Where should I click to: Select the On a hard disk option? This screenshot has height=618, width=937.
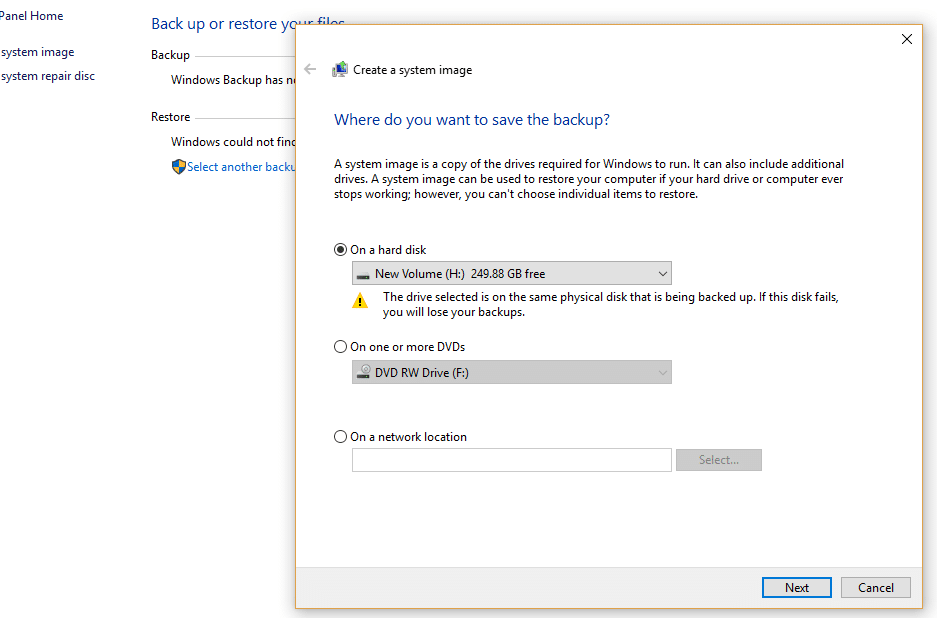[340, 250]
